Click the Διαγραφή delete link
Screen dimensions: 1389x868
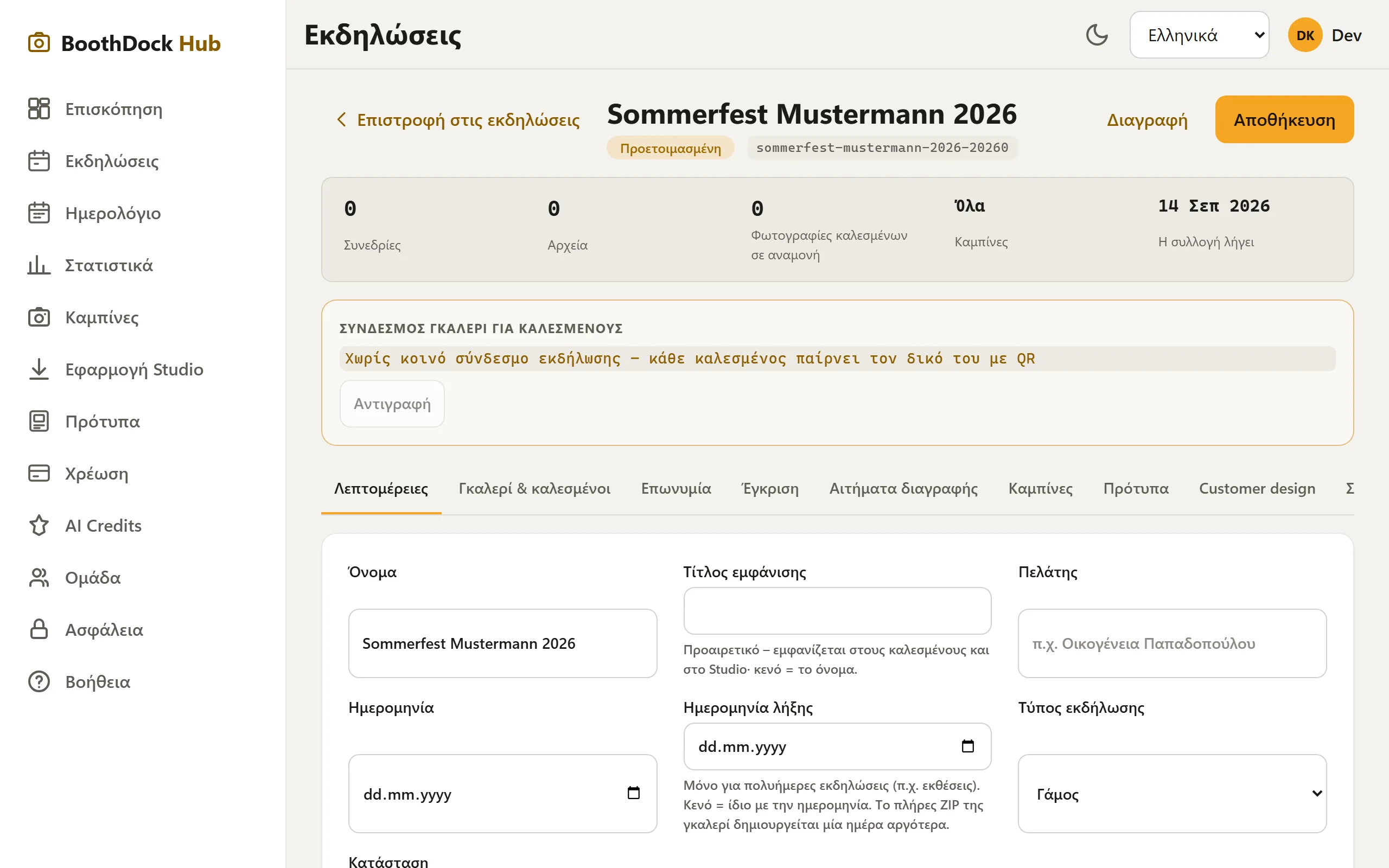click(x=1147, y=119)
